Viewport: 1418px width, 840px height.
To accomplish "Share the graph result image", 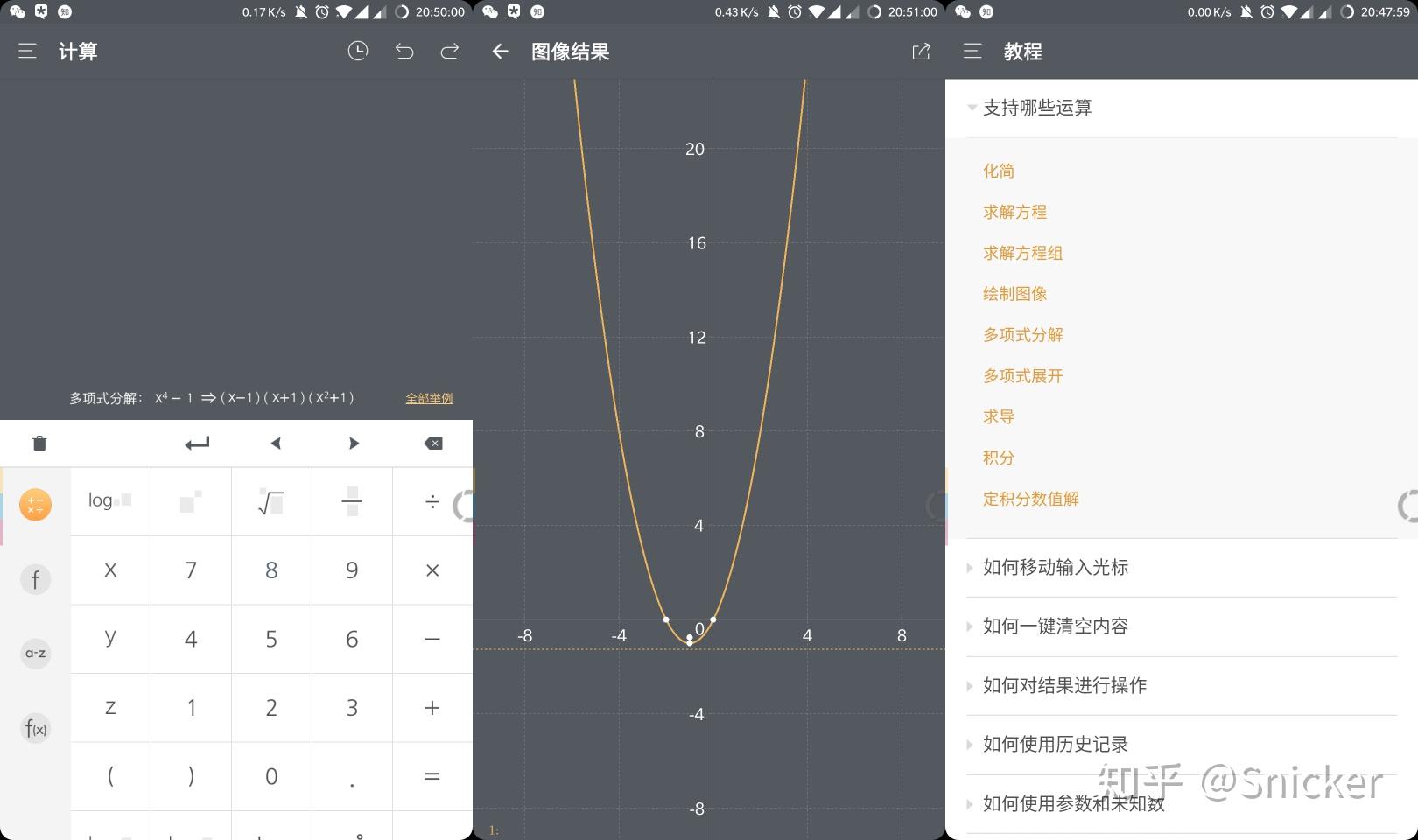I will [921, 52].
